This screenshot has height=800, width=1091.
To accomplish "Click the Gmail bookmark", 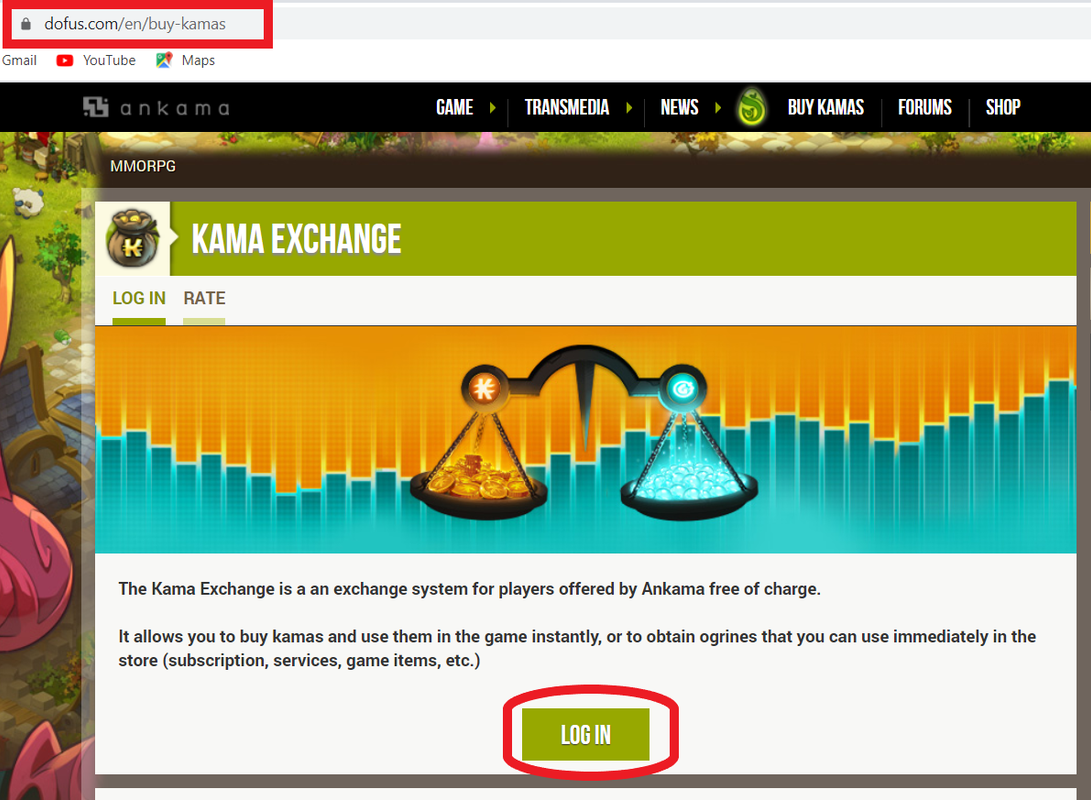I will pyautogui.click(x=19, y=61).
